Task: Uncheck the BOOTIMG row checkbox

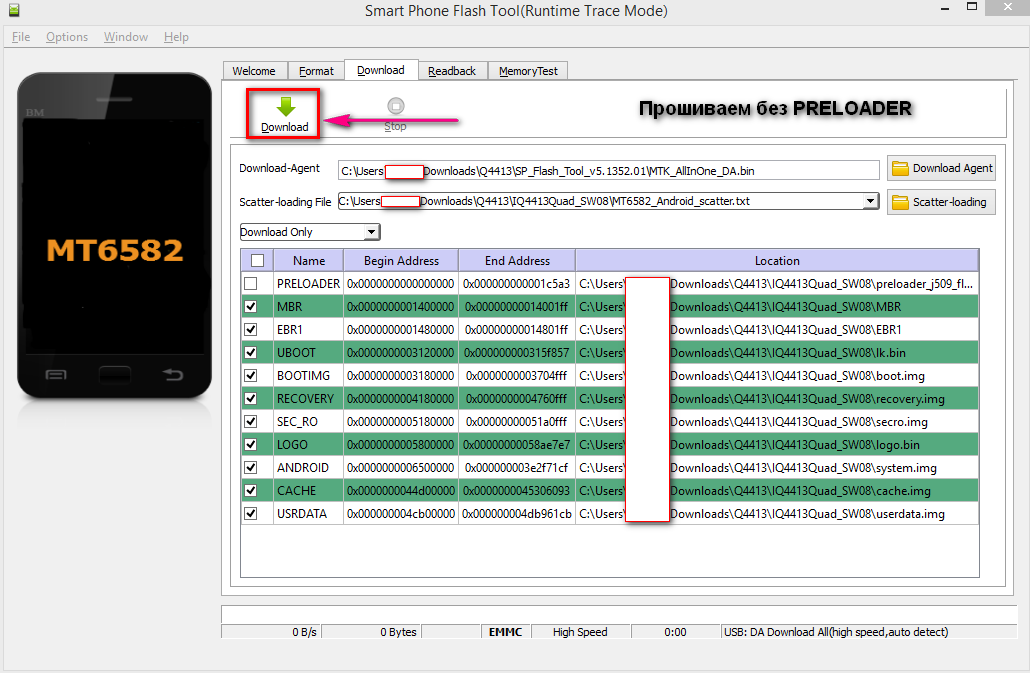Action: [x=250, y=376]
